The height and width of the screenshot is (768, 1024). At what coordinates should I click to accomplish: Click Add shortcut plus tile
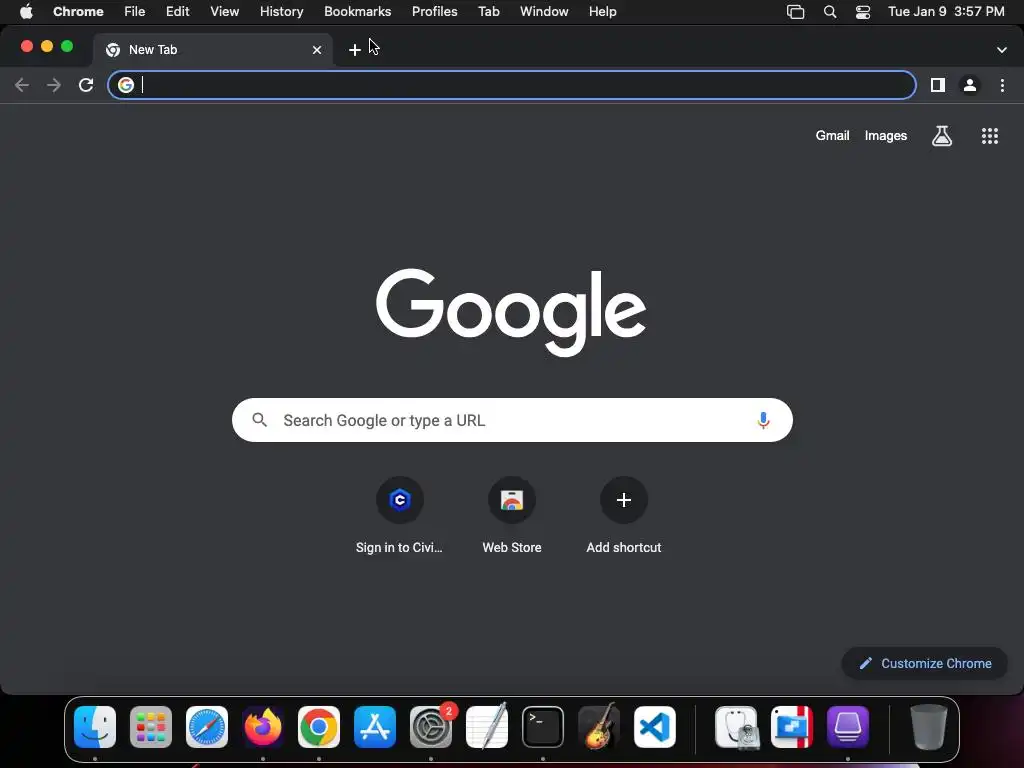click(x=624, y=516)
